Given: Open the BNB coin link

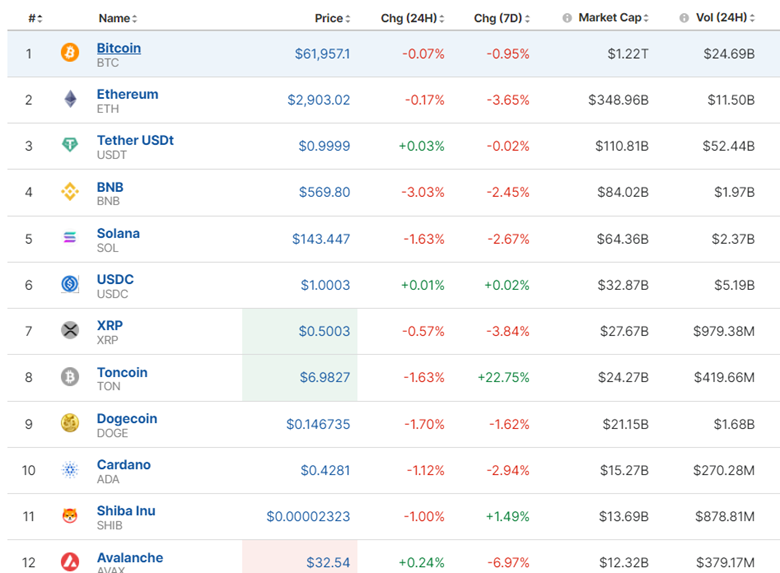Looking at the screenshot, I should pos(110,187).
